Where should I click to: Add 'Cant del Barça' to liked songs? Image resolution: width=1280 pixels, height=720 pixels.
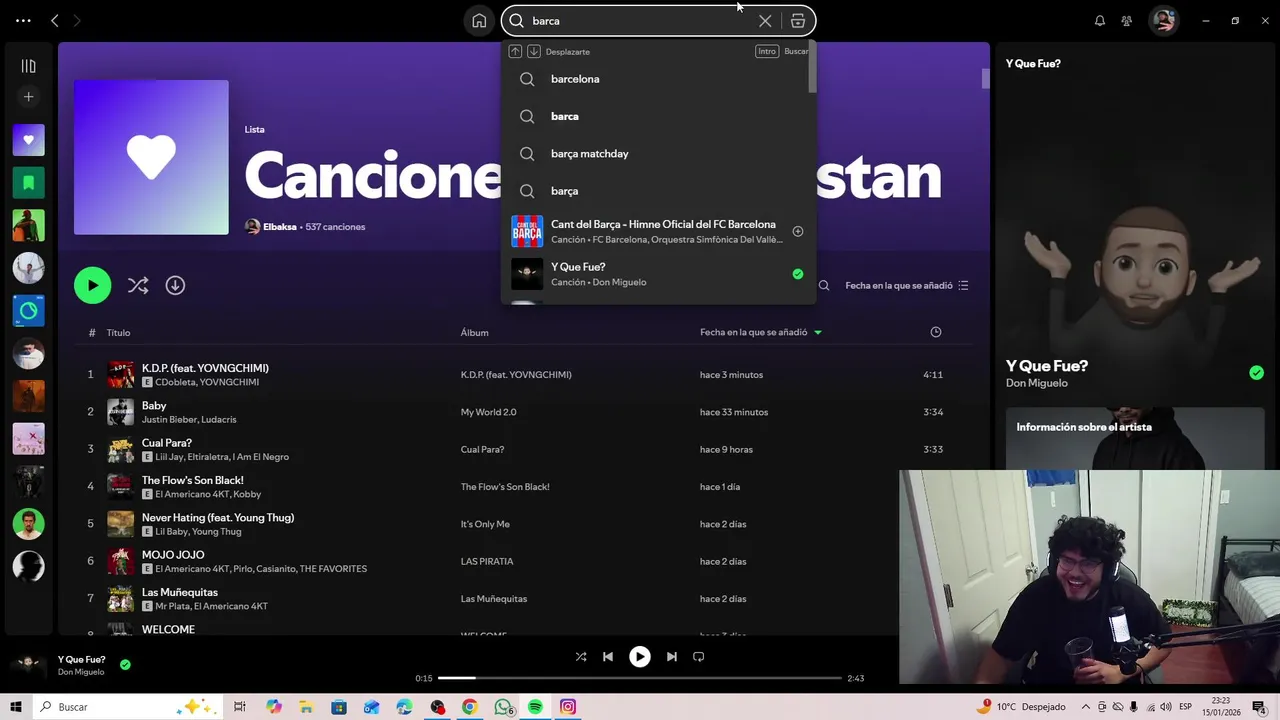tap(798, 231)
